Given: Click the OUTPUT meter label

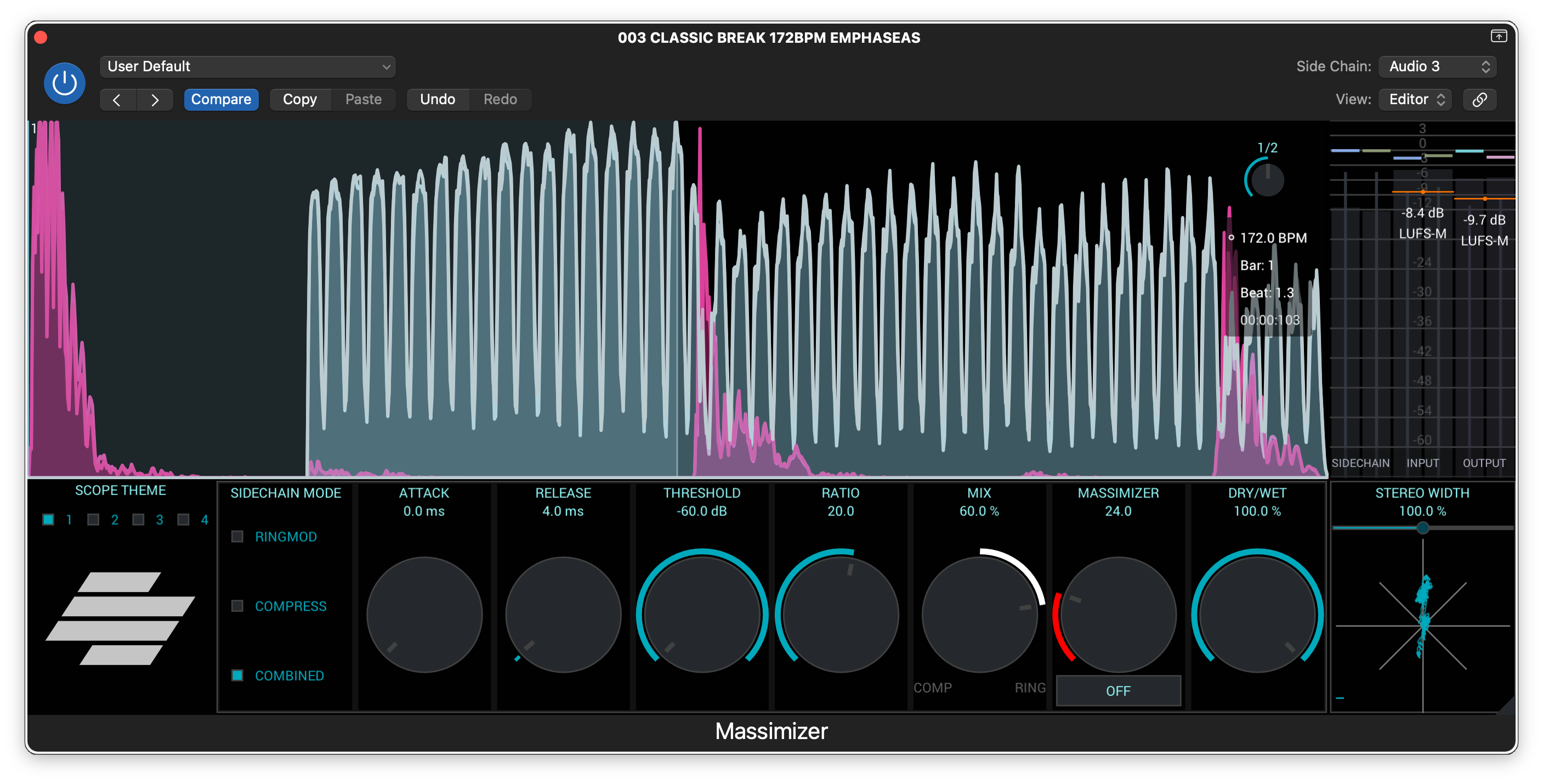Looking at the screenshot, I should (x=1484, y=463).
